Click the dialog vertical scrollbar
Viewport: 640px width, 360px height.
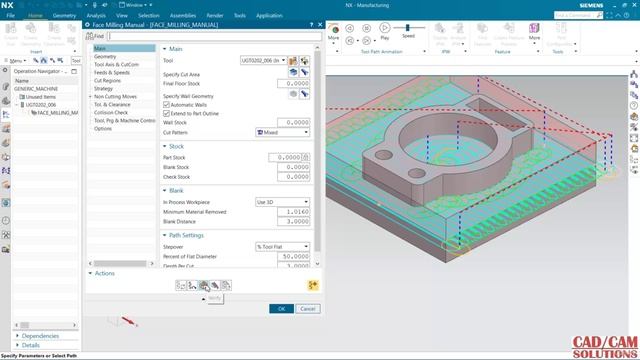(317, 151)
